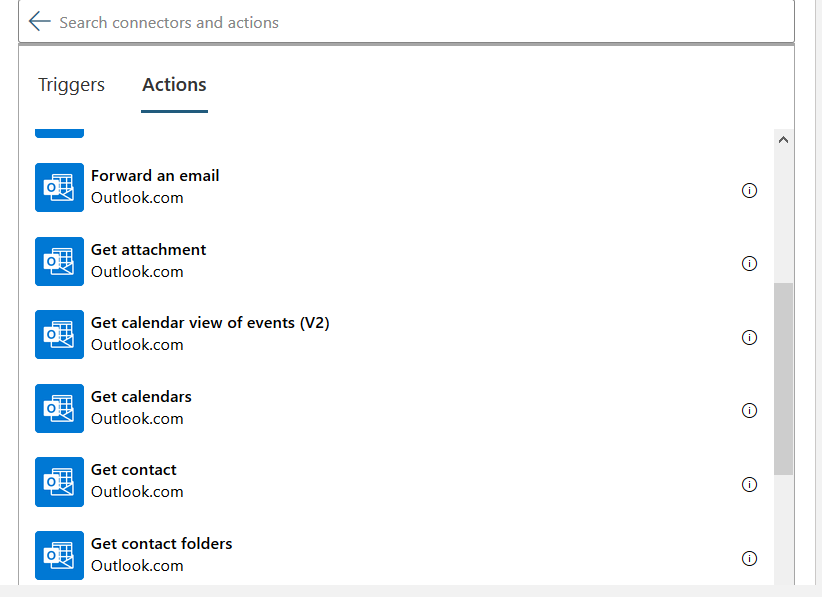Open the info icon for Get attachment
The height and width of the screenshot is (597, 822).
pos(749,264)
